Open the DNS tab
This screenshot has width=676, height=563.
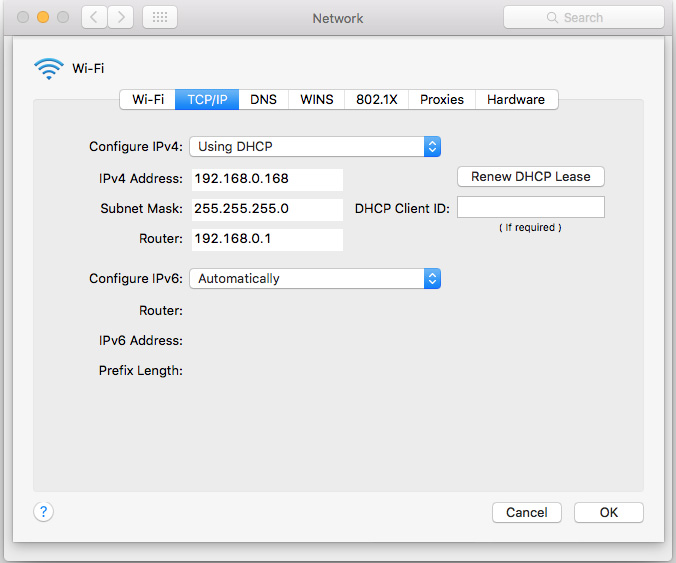click(263, 99)
